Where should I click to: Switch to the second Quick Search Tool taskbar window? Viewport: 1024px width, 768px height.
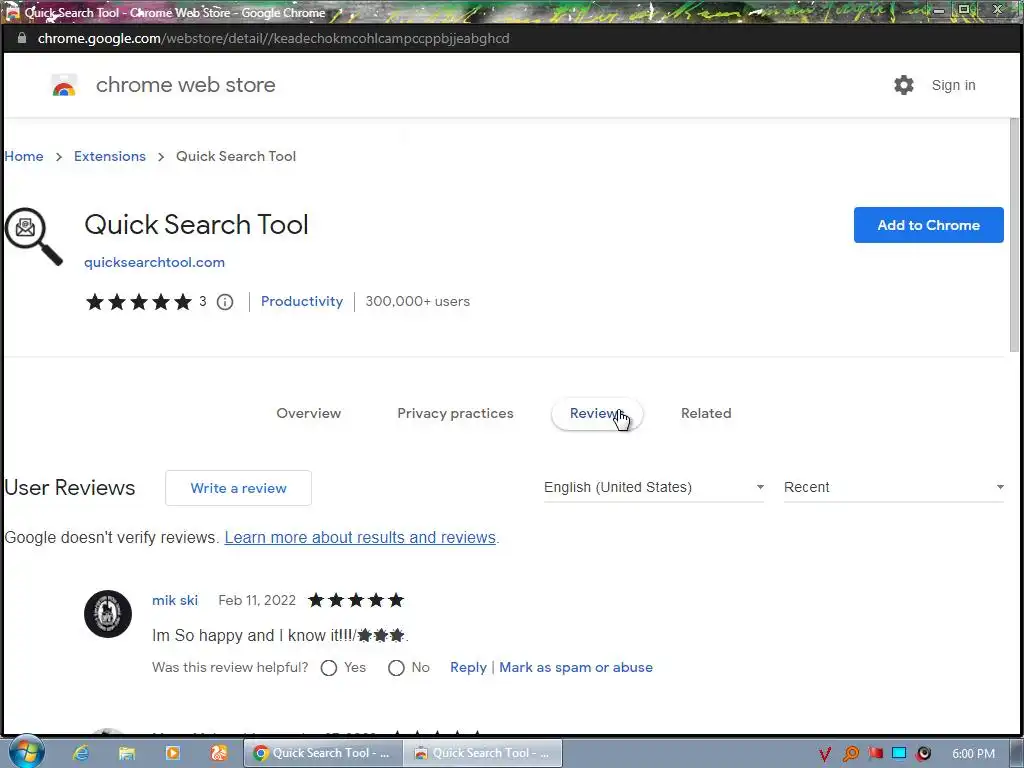[x=482, y=753]
